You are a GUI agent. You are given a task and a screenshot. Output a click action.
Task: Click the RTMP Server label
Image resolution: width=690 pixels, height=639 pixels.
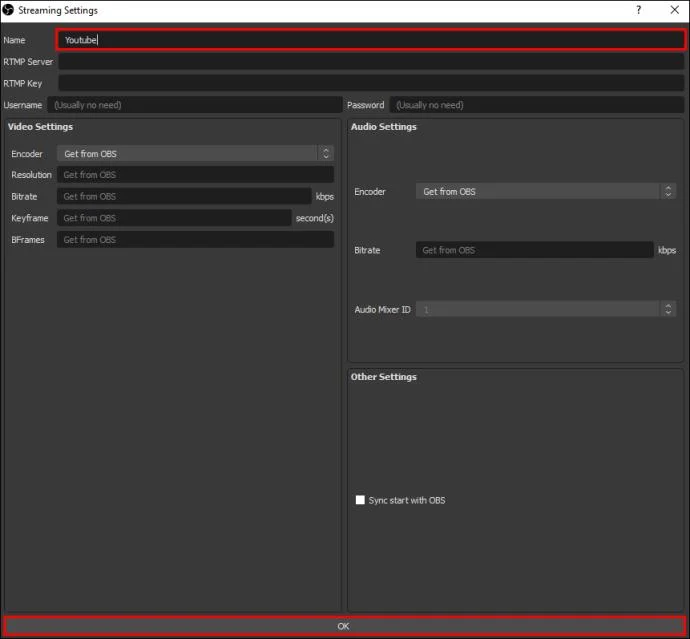(28, 62)
